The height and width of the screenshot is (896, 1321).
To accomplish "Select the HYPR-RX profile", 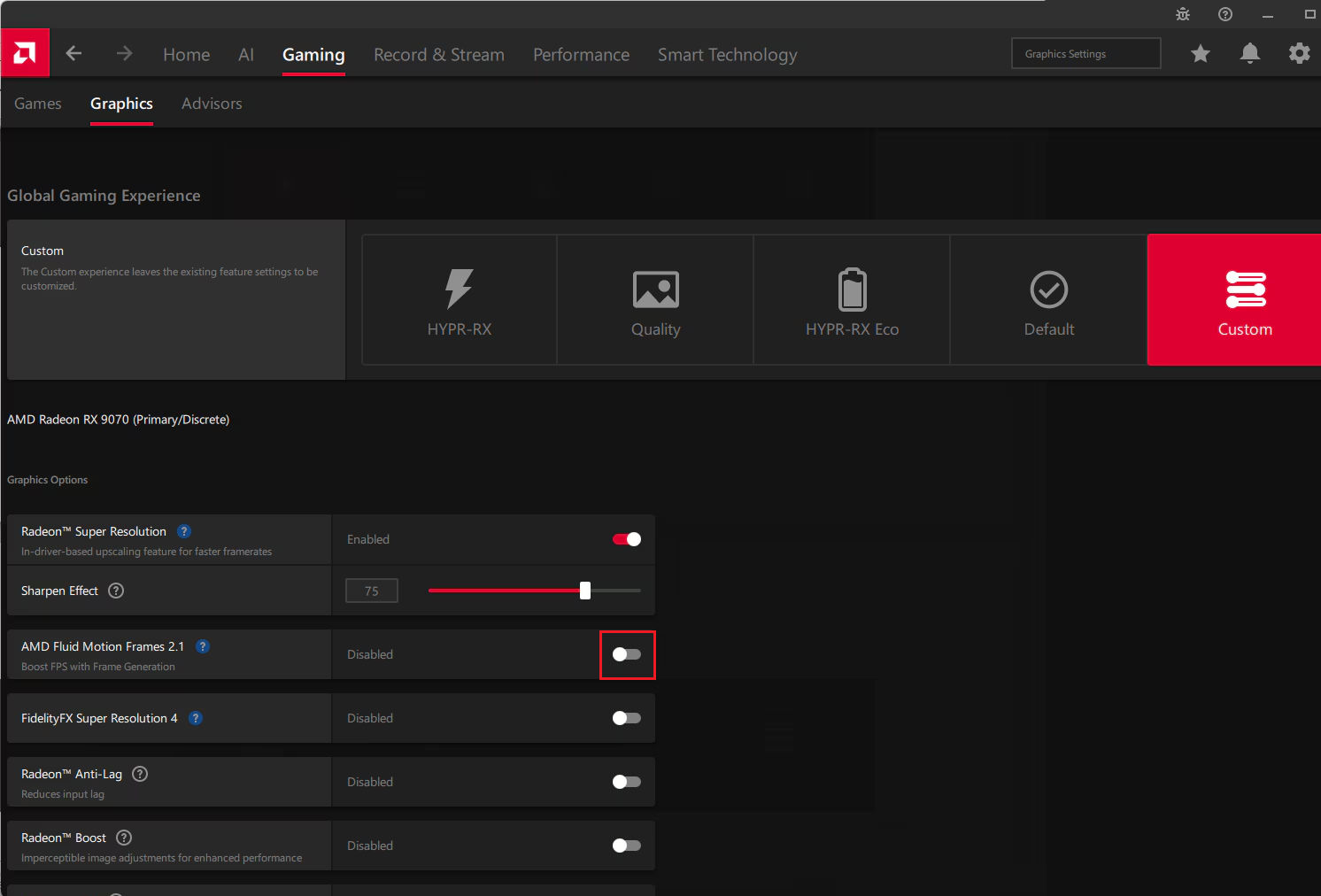I will [x=460, y=299].
